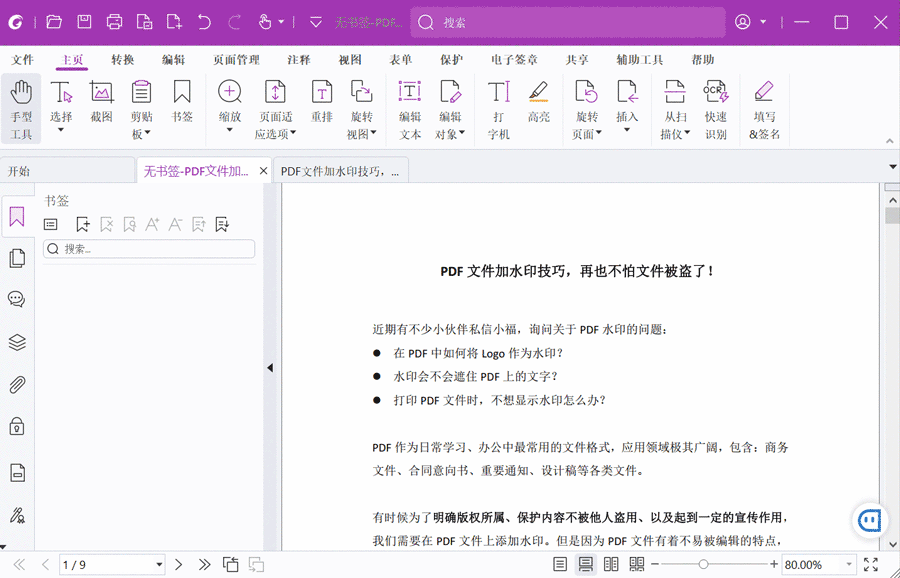Go to next page arrow
Viewport: 900px width, 578px height.
179,564
